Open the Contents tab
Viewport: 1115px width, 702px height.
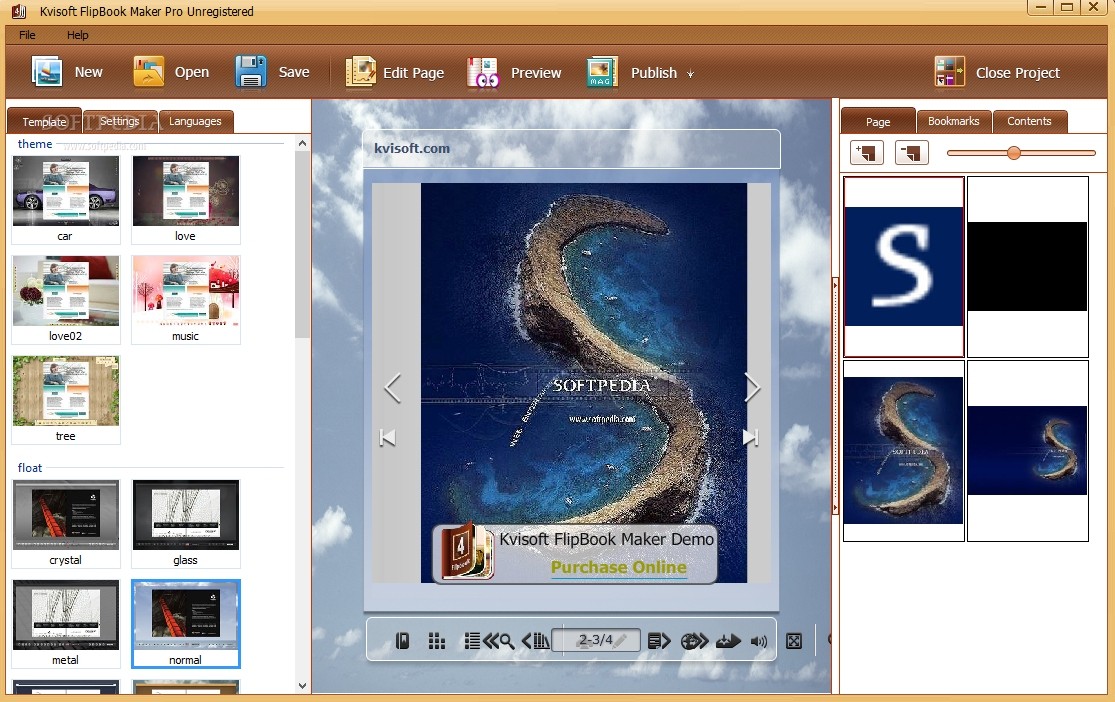pos(1029,121)
